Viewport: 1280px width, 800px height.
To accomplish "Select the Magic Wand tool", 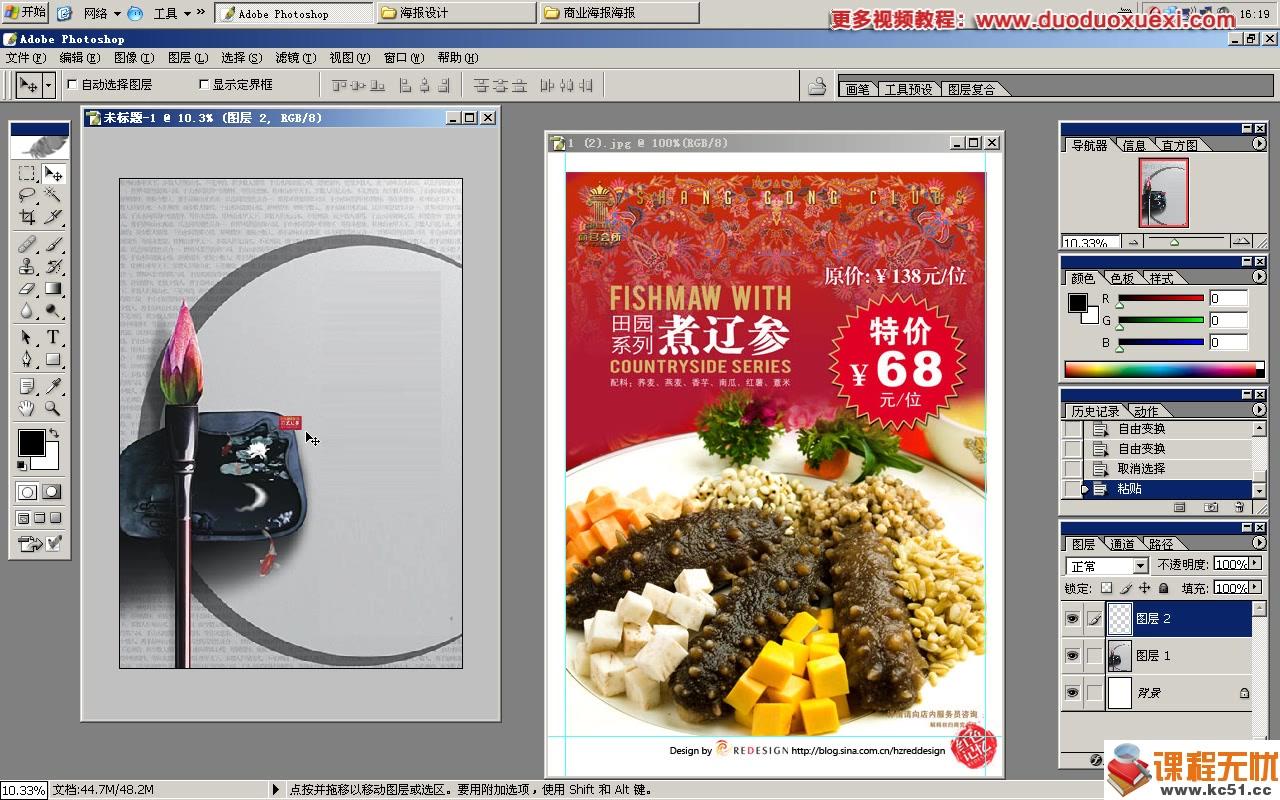I will (53, 195).
